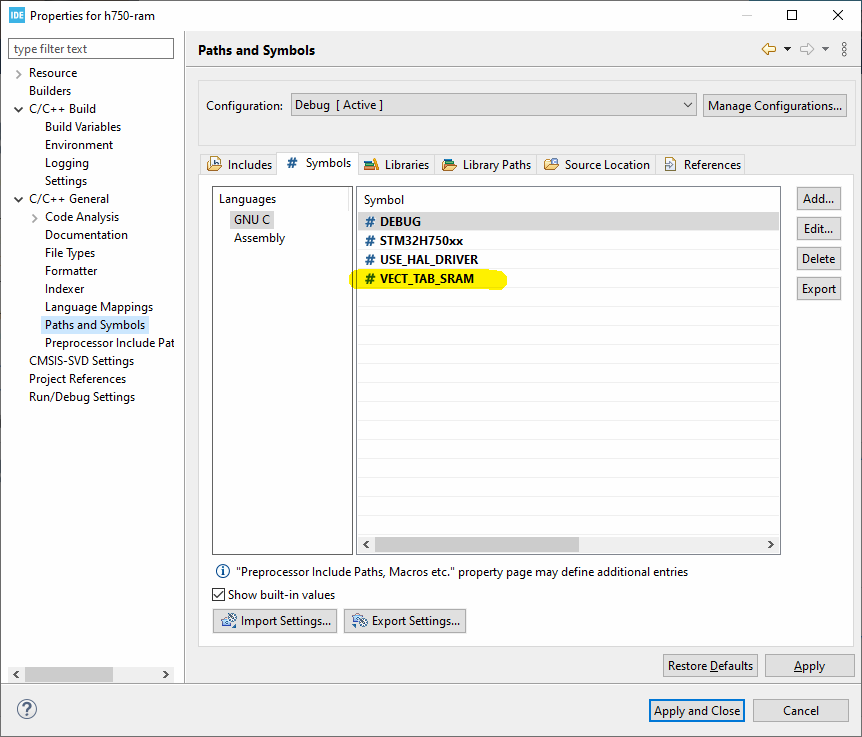Click the type filter text field
This screenshot has height=737, width=862.
91,48
